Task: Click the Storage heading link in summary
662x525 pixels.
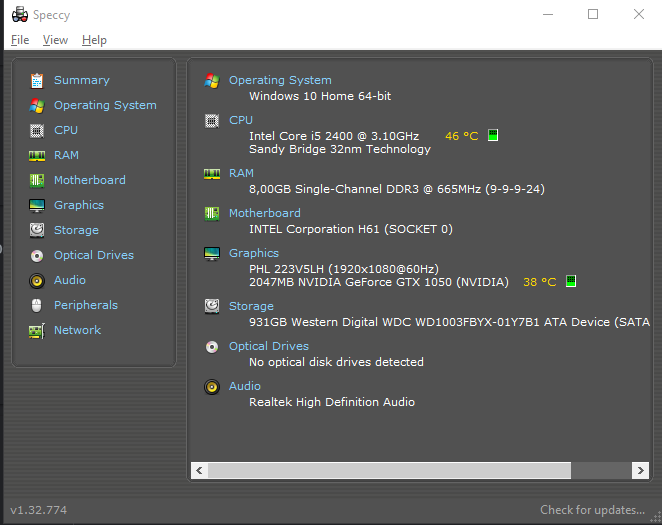Action: [251, 306]
